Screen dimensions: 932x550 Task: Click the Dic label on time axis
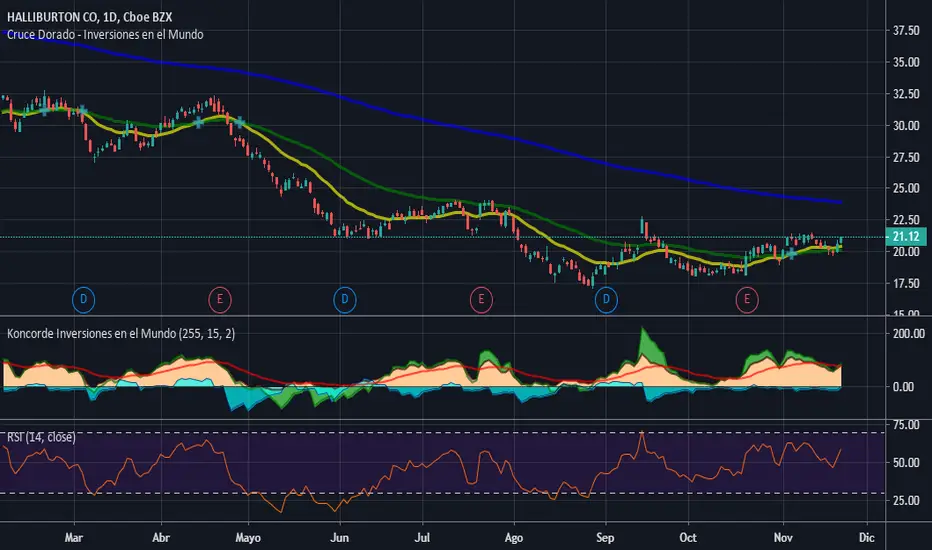pos(867,538)
